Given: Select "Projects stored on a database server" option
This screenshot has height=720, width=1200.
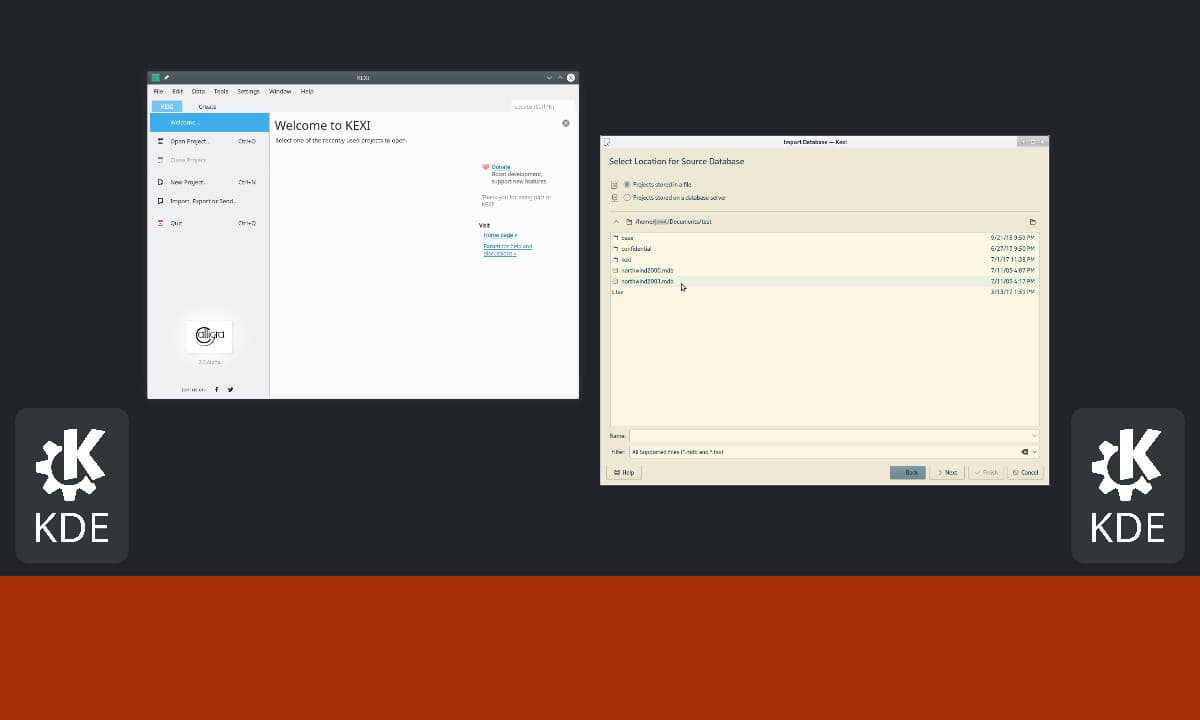Looking at the screenshot, I should (x=627, y=198).
